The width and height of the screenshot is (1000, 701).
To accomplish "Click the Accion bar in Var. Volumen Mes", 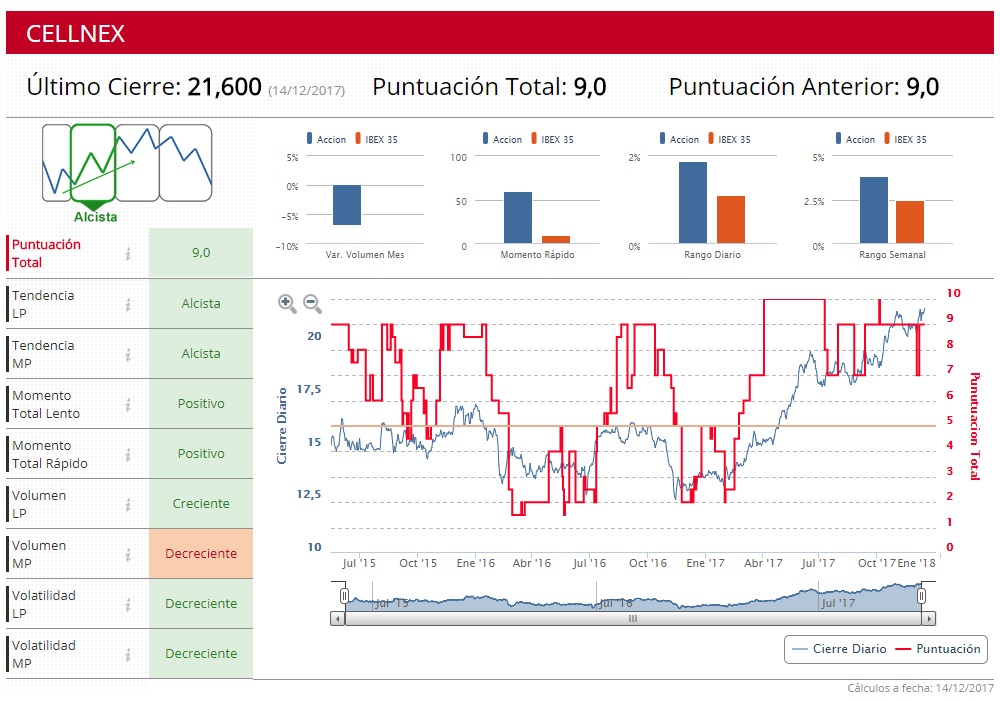I will pyautogui.click(x=347, y=205).
